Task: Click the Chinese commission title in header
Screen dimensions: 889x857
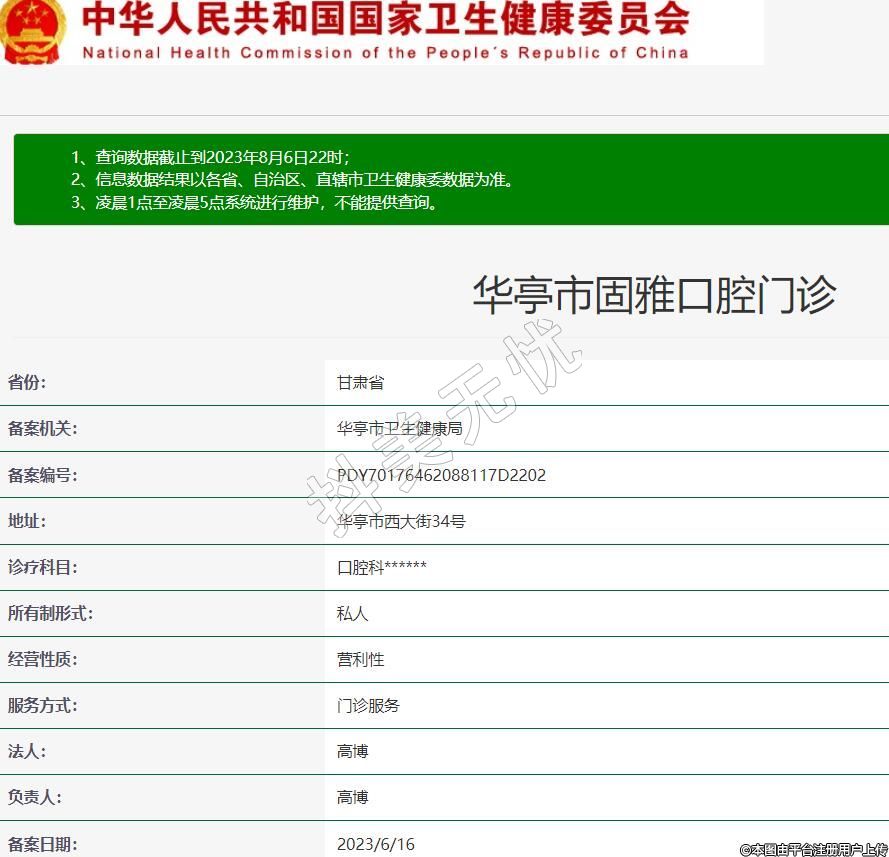Action: click(x=385, y=18)
